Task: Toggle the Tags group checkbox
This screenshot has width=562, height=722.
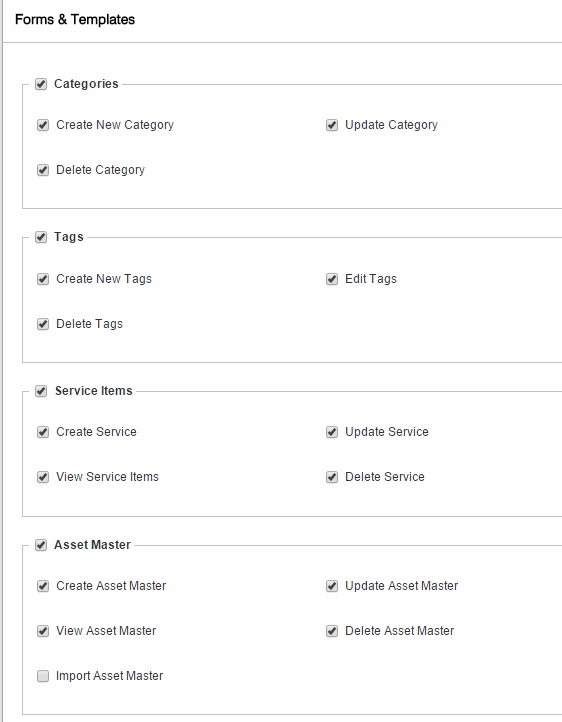Action: (41, 238)
